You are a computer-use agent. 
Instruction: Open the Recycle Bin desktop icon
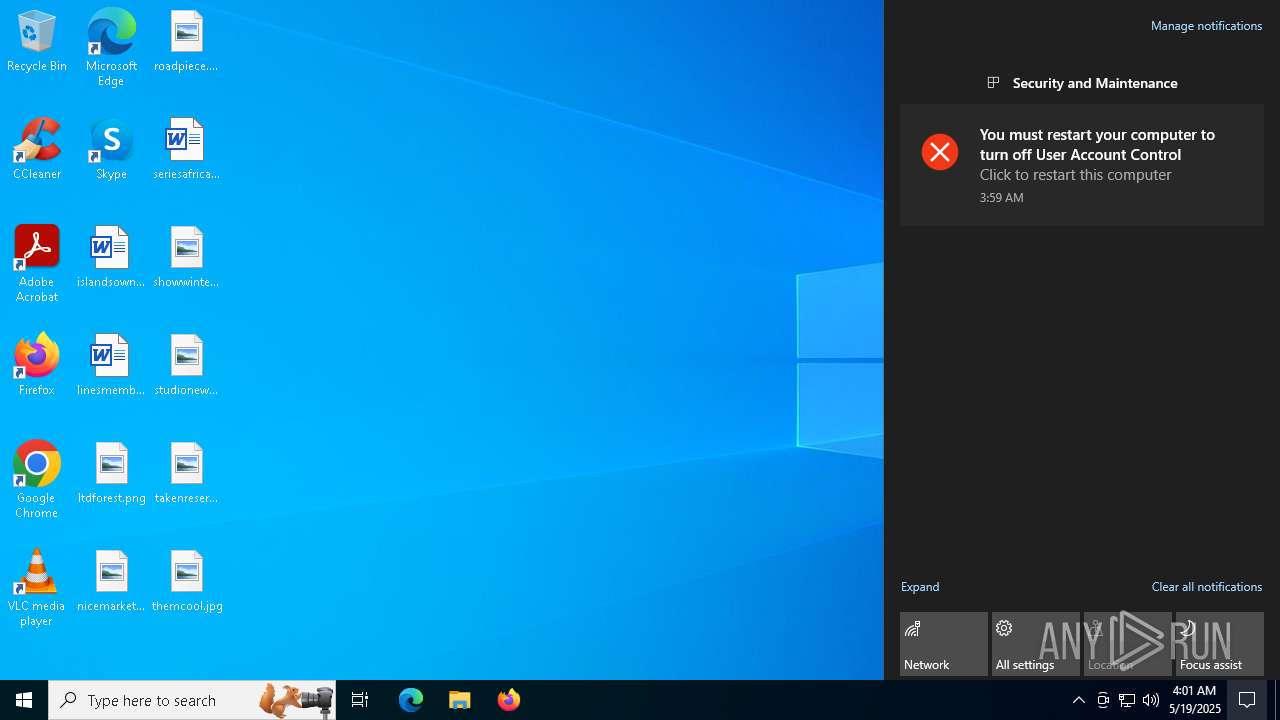pyautogui.click(x=37, y=42)
